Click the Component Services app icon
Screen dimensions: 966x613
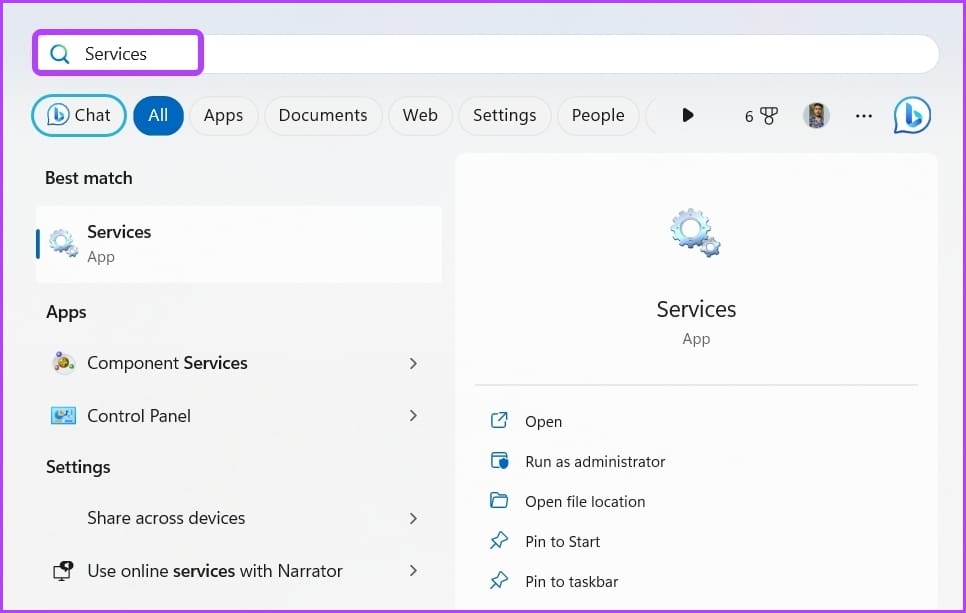click(63, 363)
